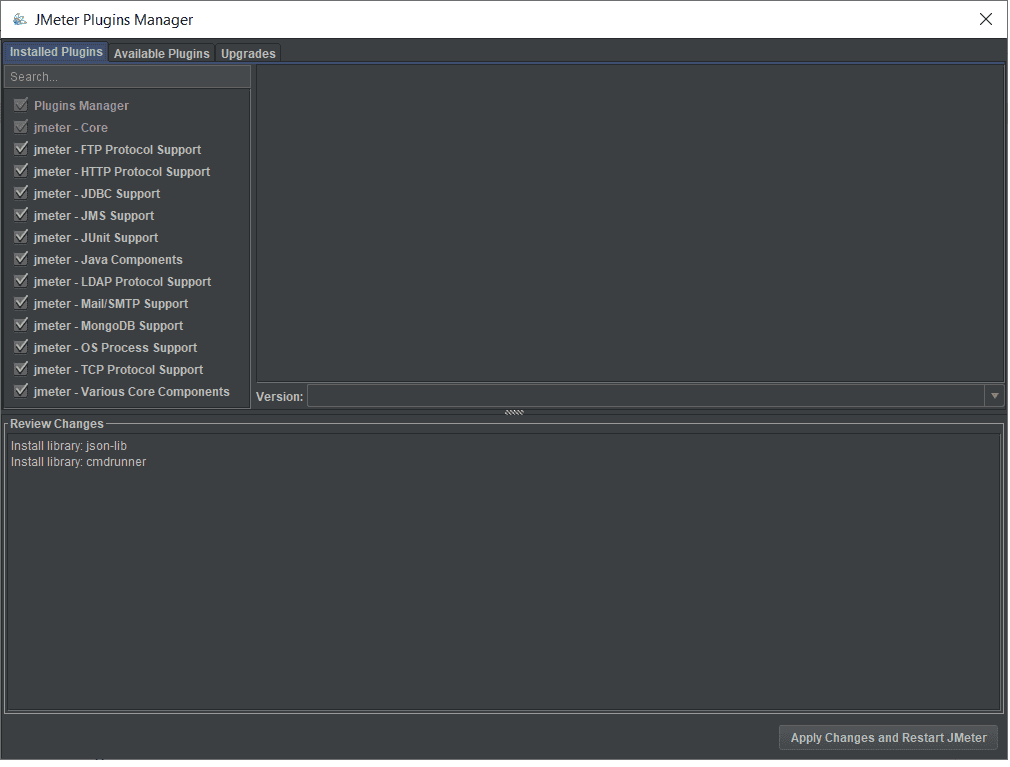Select the jmeter - JMS Support row
This screenshot has width=1010, height=767.
click(x=93, y=215)
